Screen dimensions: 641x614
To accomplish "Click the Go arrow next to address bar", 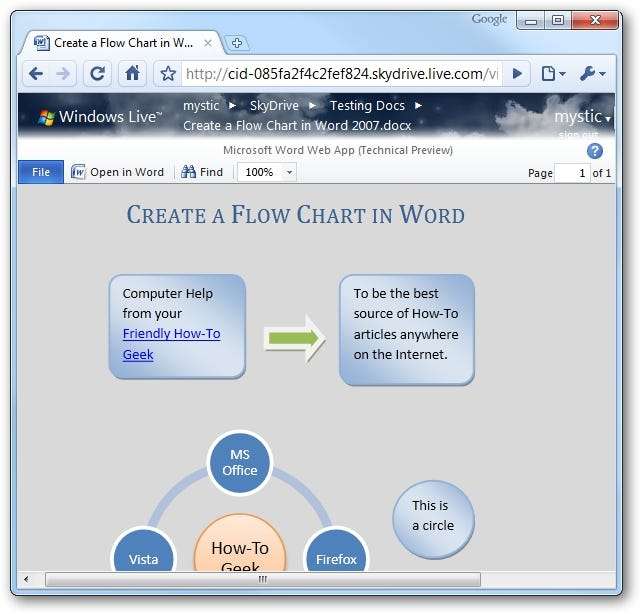I will coord(517,74).
